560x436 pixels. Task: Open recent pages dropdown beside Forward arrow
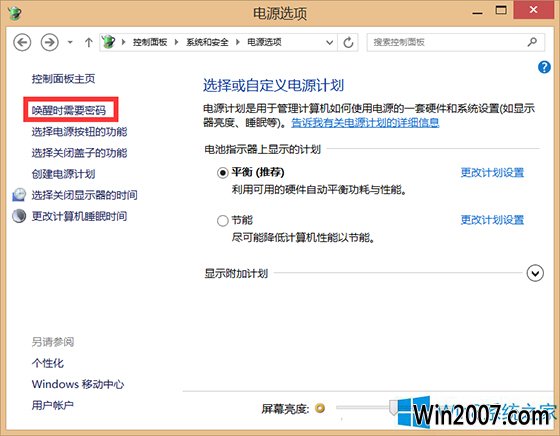click(x=70, y=42)
